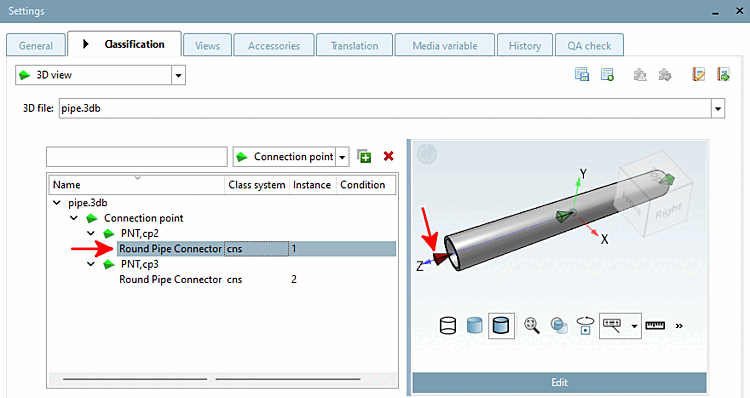
Task: Open the measurement tool dropdown arrow
Action: (634, 326)
